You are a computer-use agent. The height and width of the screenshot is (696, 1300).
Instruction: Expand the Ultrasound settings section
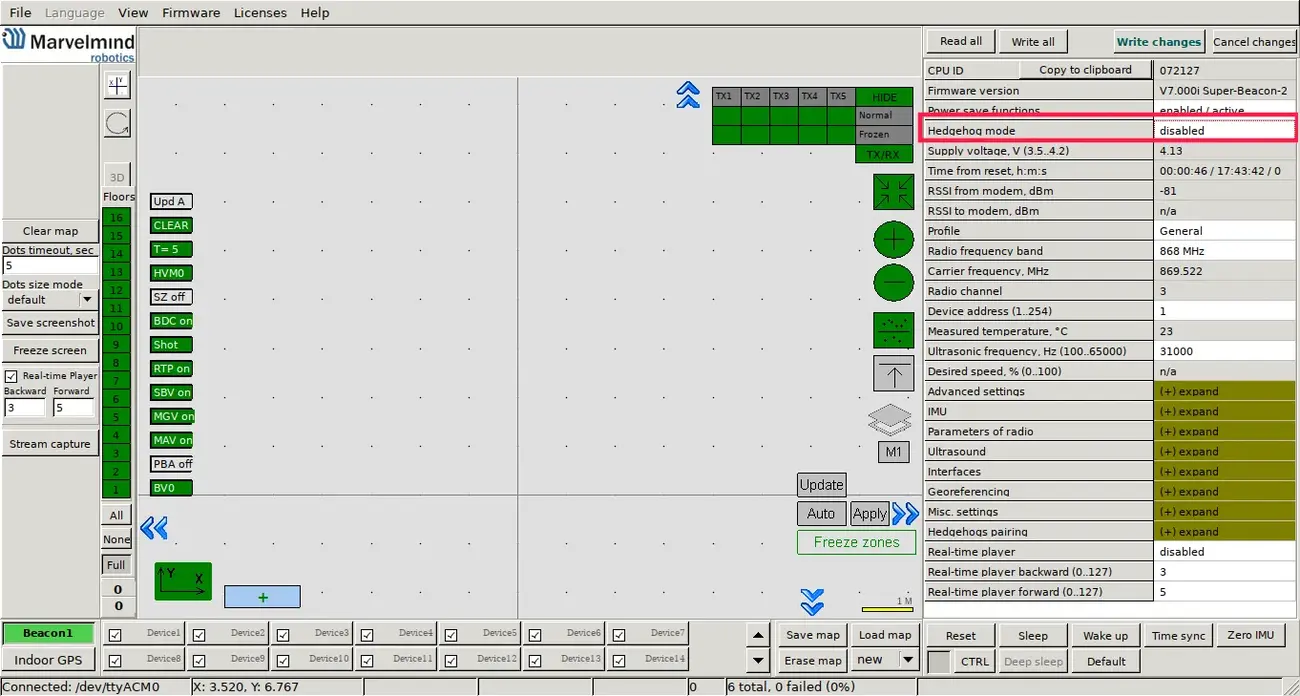(x=1223, y=451)
